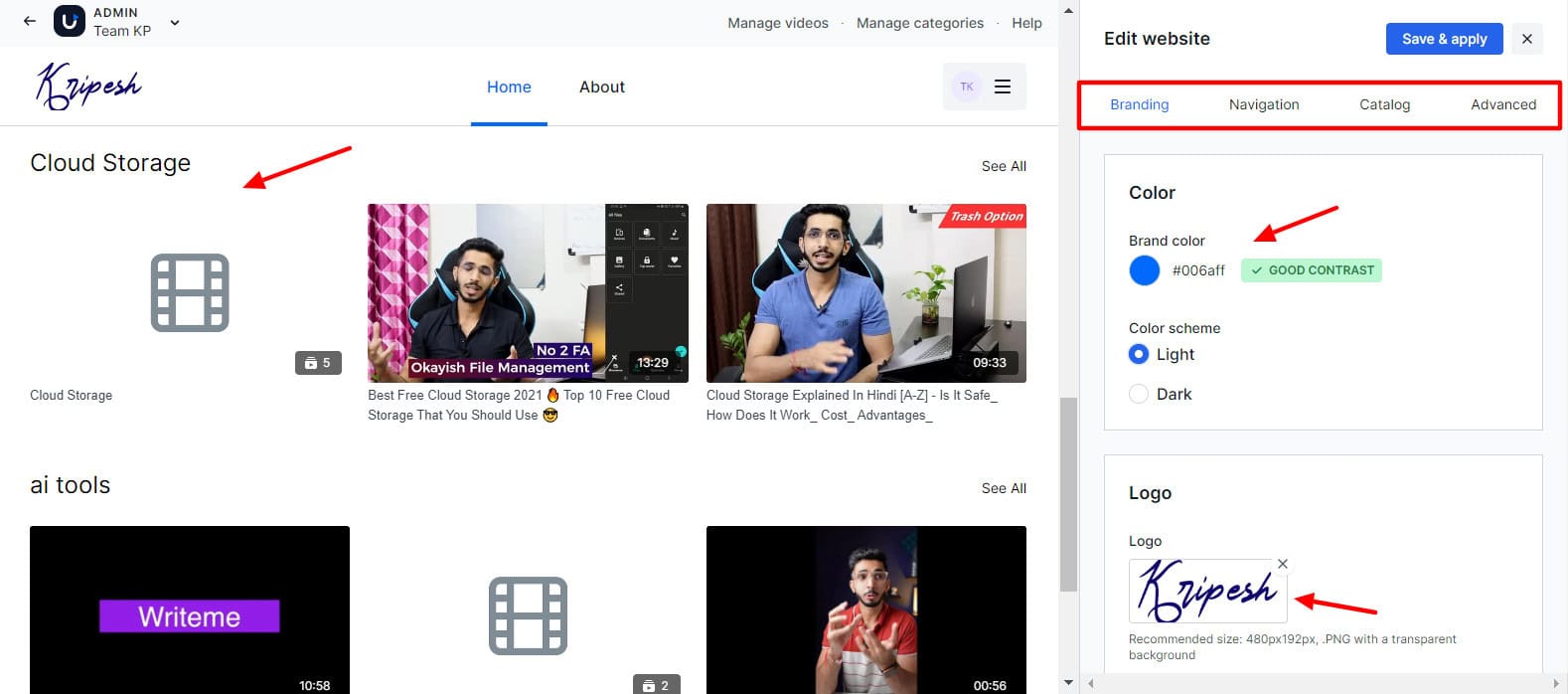Open the About page menu item
The image size is (1568, 694).
point(601,87)
